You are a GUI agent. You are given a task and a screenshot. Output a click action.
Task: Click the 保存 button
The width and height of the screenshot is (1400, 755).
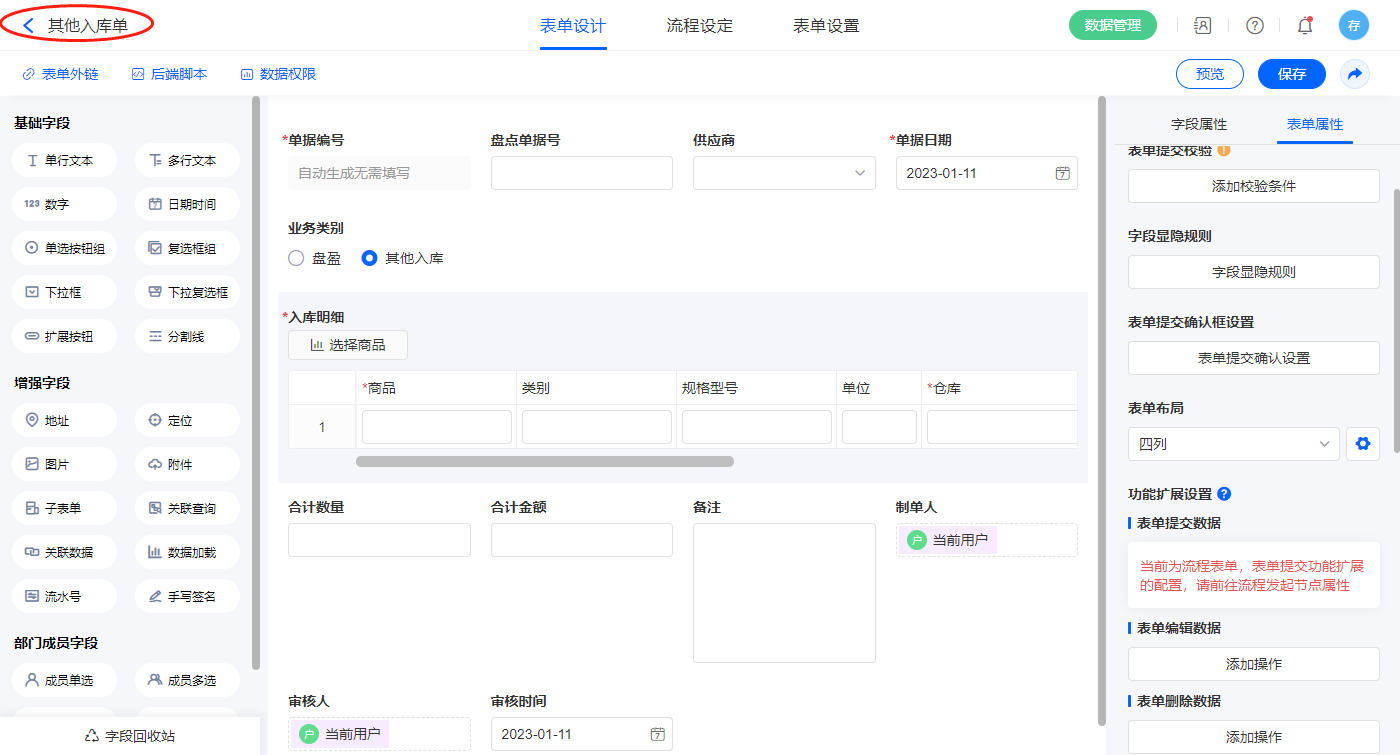click(1291, 74)
